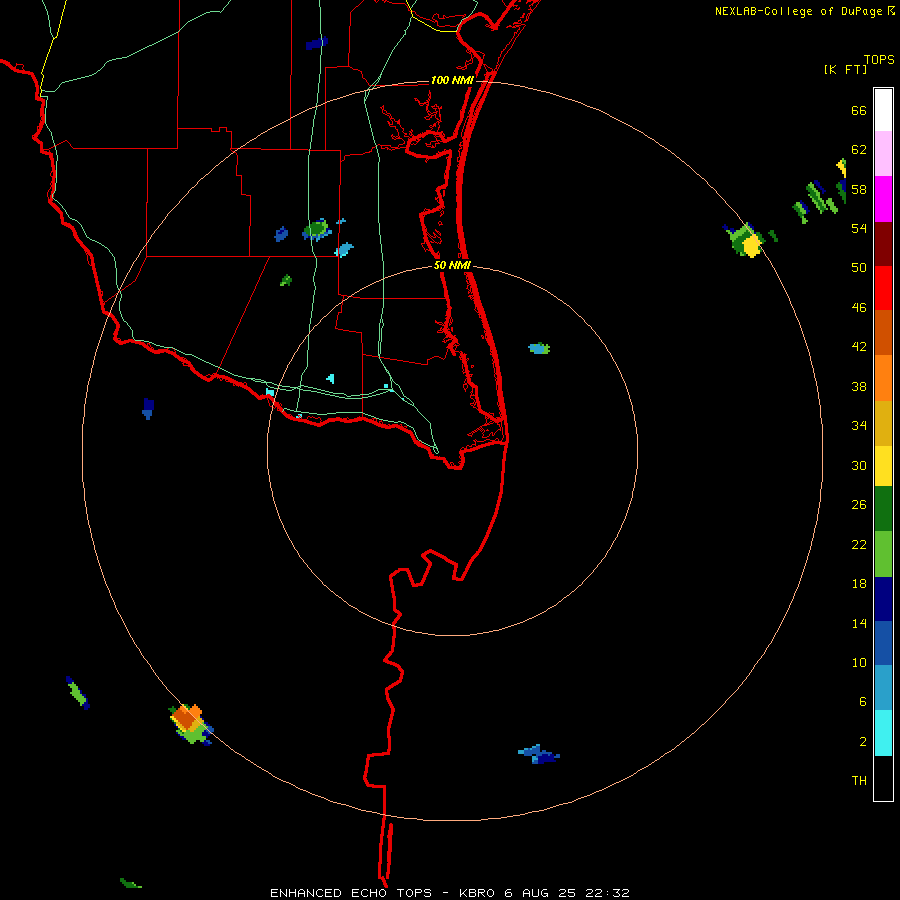The width and height of the screenshot is (900, 900).
Task: Click the cyan legend swatch
Action: [883, 733]
